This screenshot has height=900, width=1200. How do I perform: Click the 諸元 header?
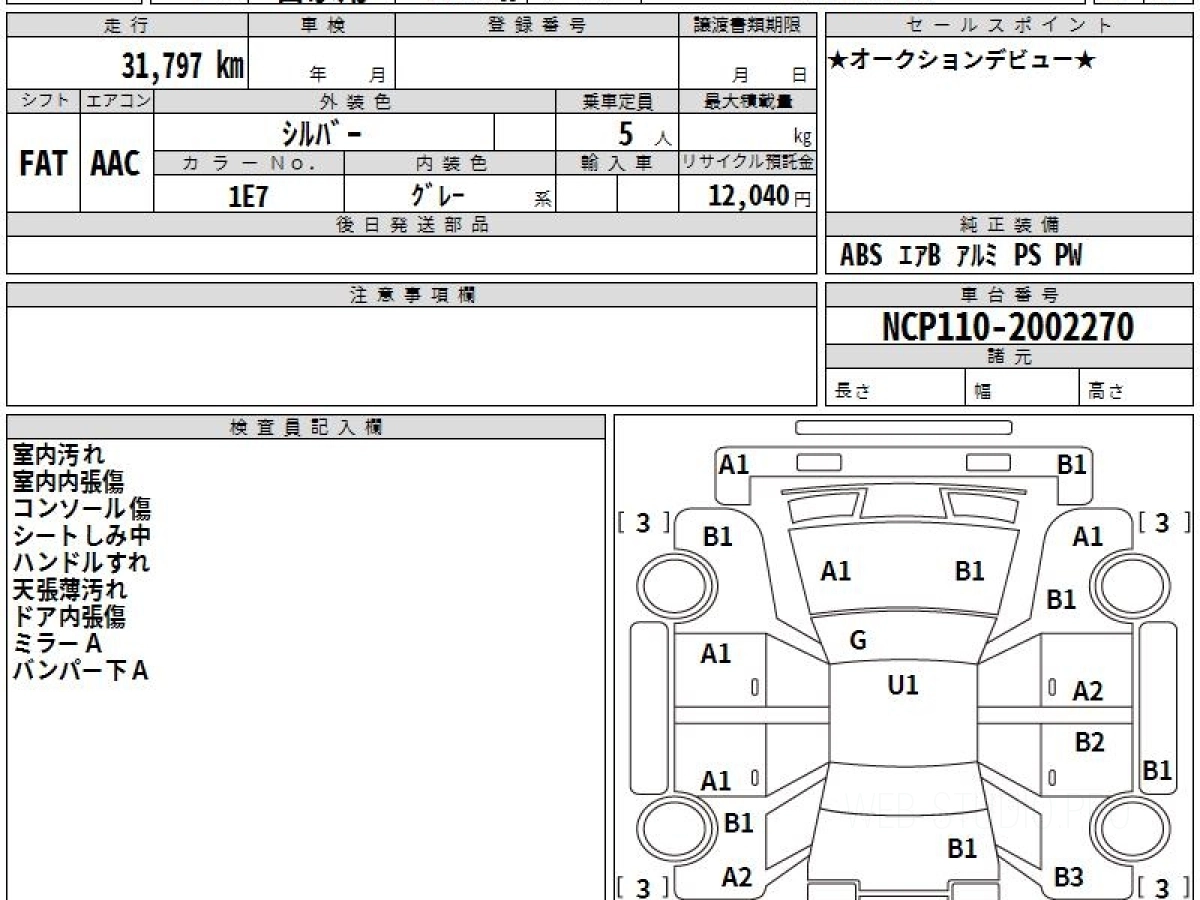tap(1010, 357)
